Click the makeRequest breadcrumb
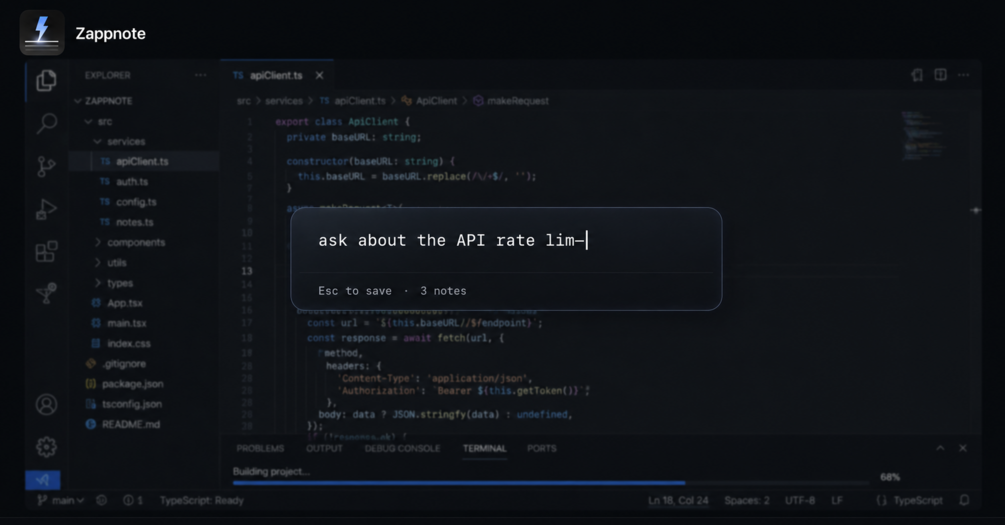This screenshot has width=1005, height=525. [x=511, y=101]
